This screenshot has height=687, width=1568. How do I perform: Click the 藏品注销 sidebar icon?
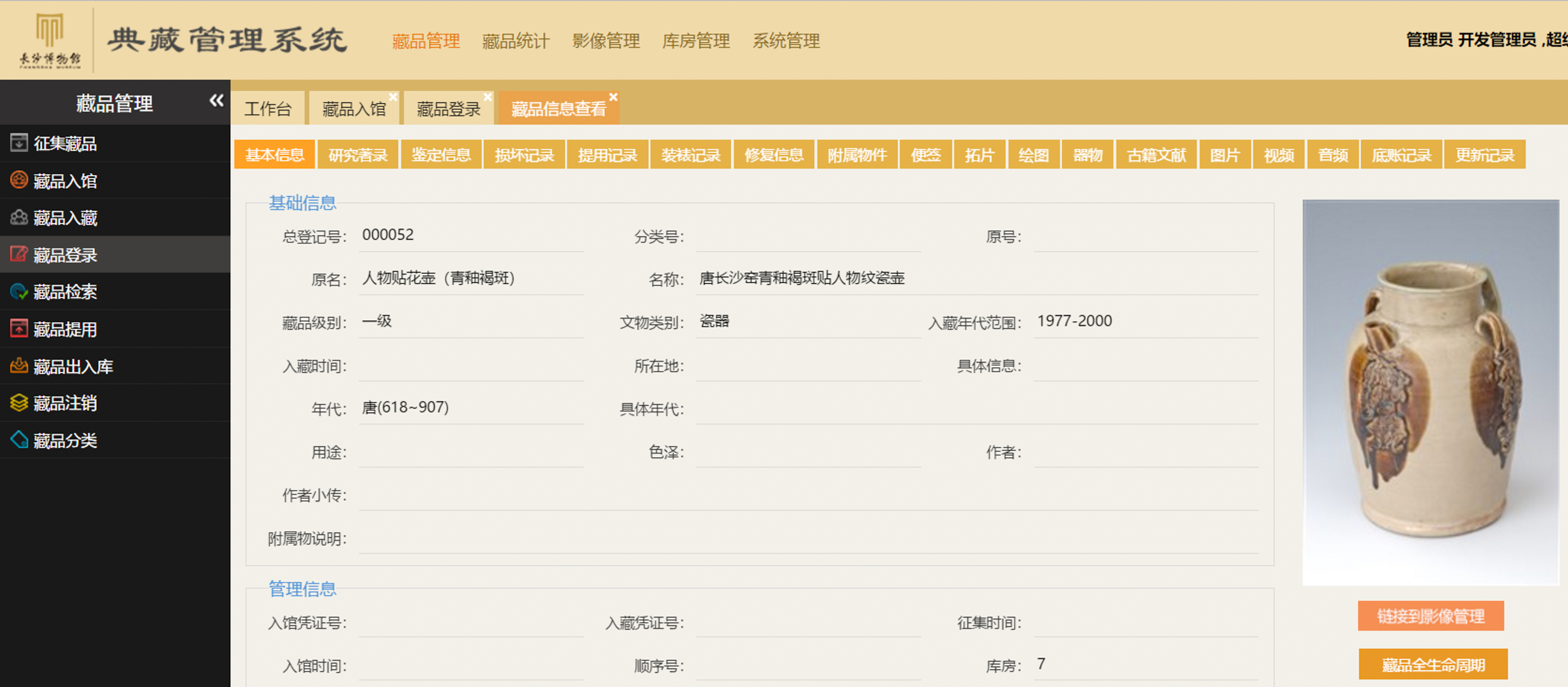pos(19,403)
